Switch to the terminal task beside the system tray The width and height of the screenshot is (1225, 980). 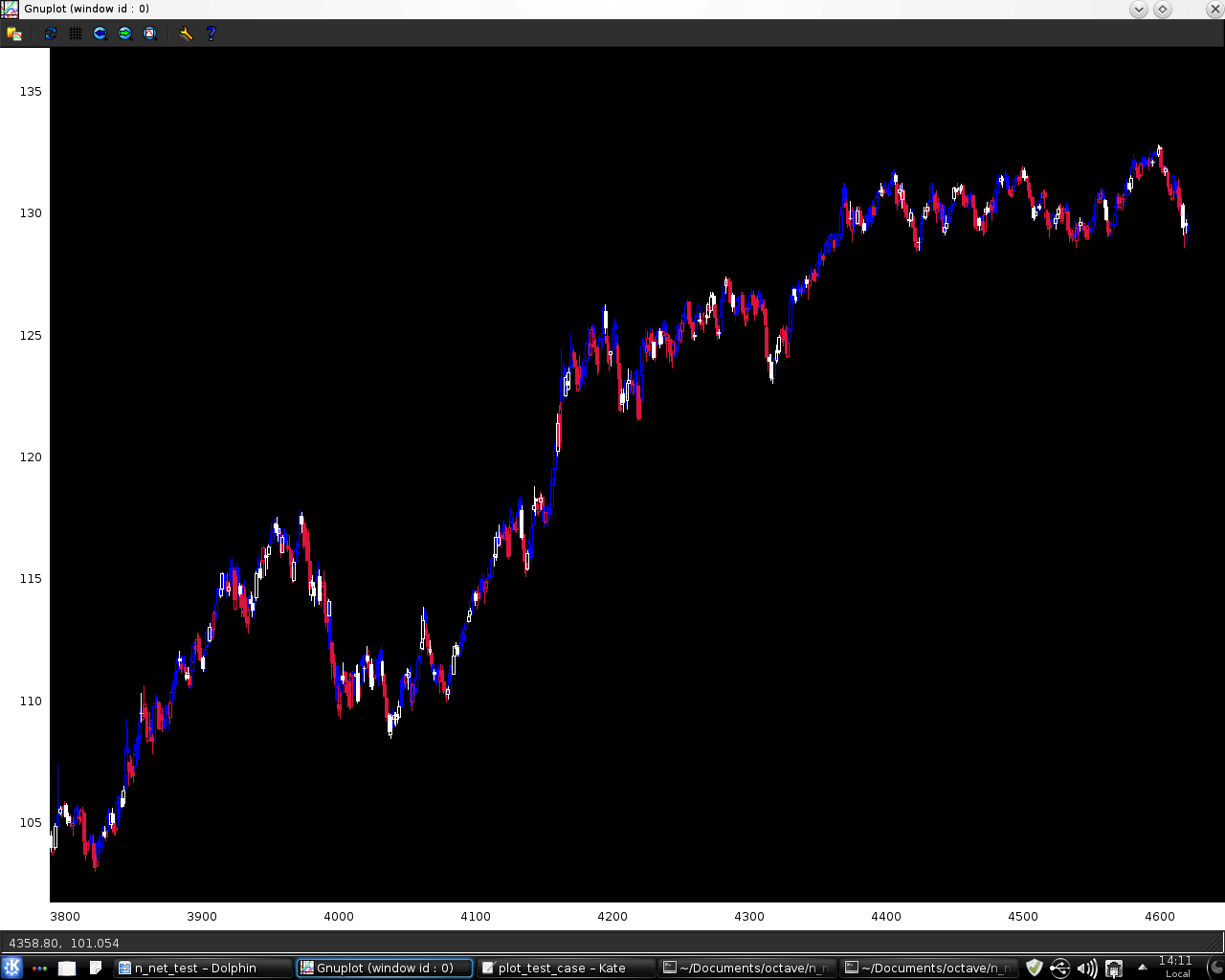click(929, 969)
